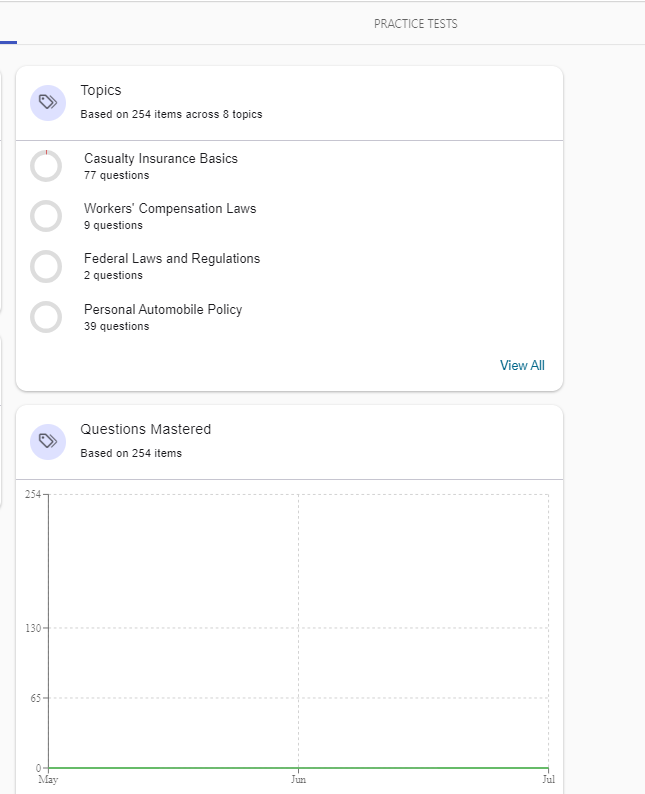This screenshot has width=645, height=794.
Task: Click "77 questions" under Casualty Insurance Basics
Action: 116,176
